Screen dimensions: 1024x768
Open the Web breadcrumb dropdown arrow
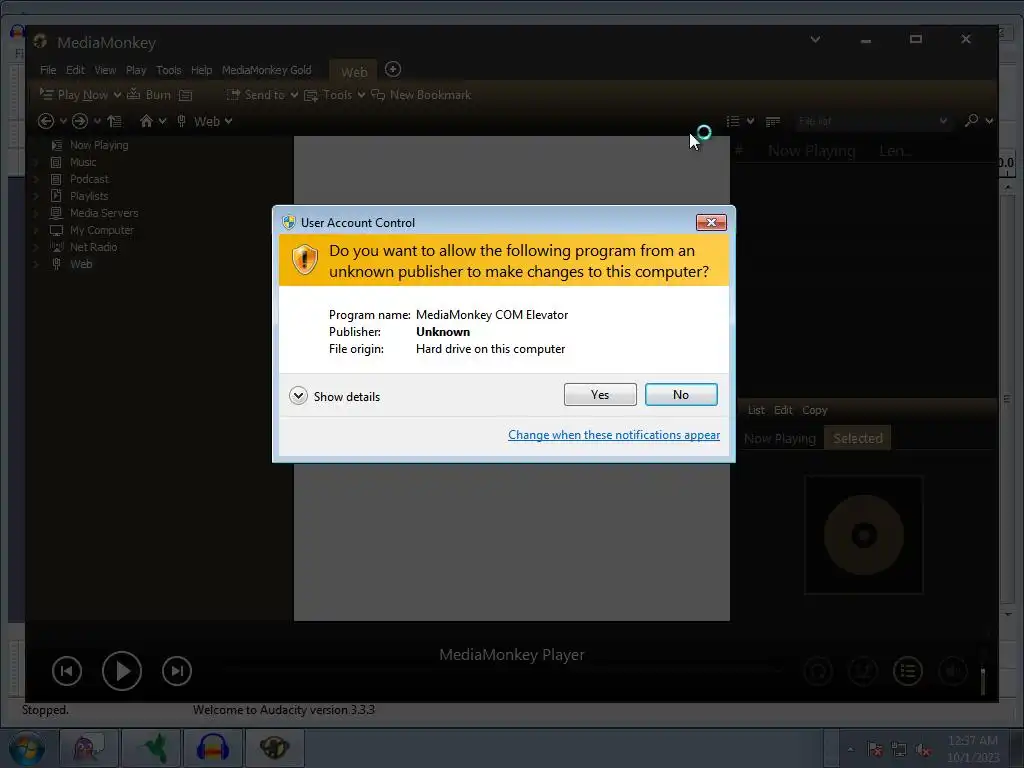[229, 121]
